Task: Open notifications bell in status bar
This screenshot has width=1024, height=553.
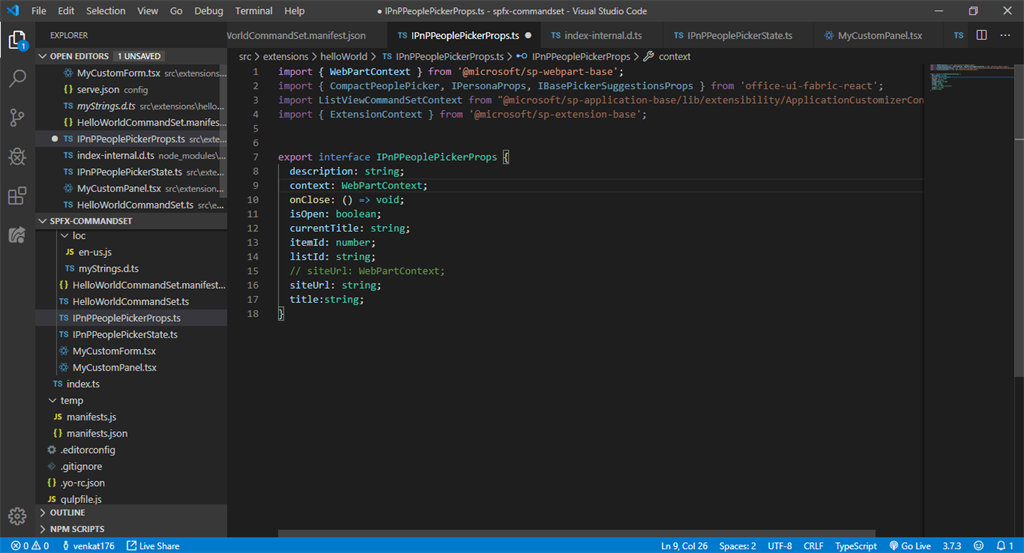Action: click(x=1004, y=546)
